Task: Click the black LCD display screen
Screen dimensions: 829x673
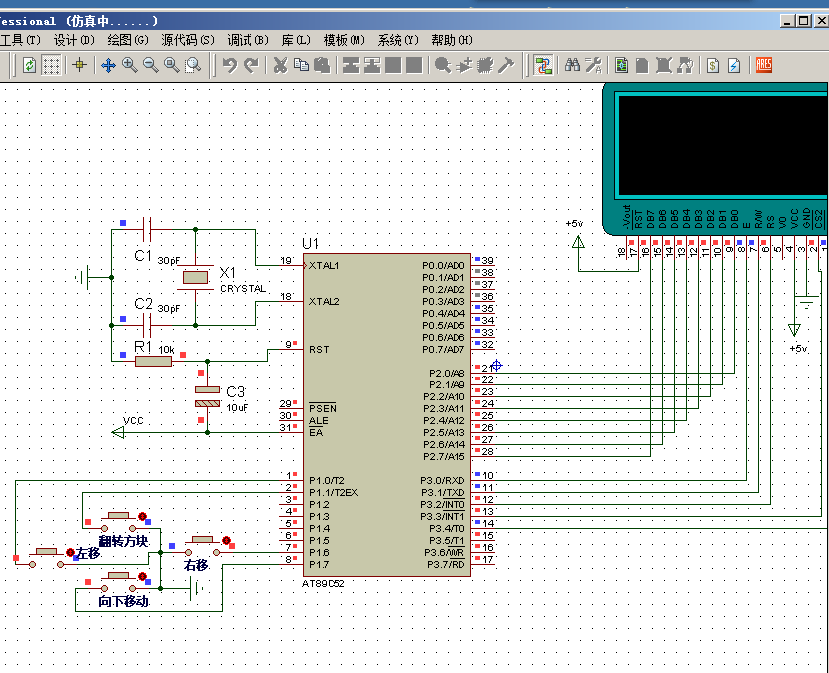Action: point(722,146)
